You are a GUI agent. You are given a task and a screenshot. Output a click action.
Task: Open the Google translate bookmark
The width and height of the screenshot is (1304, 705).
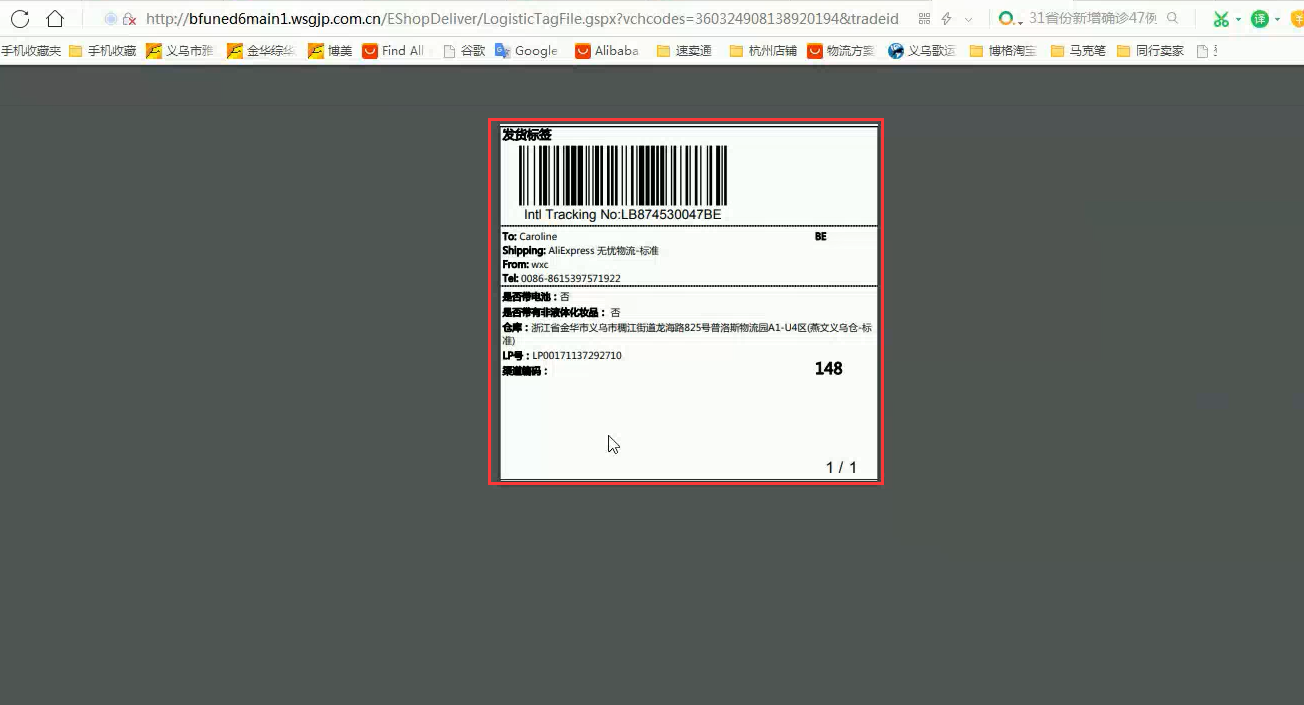(527, 51)
